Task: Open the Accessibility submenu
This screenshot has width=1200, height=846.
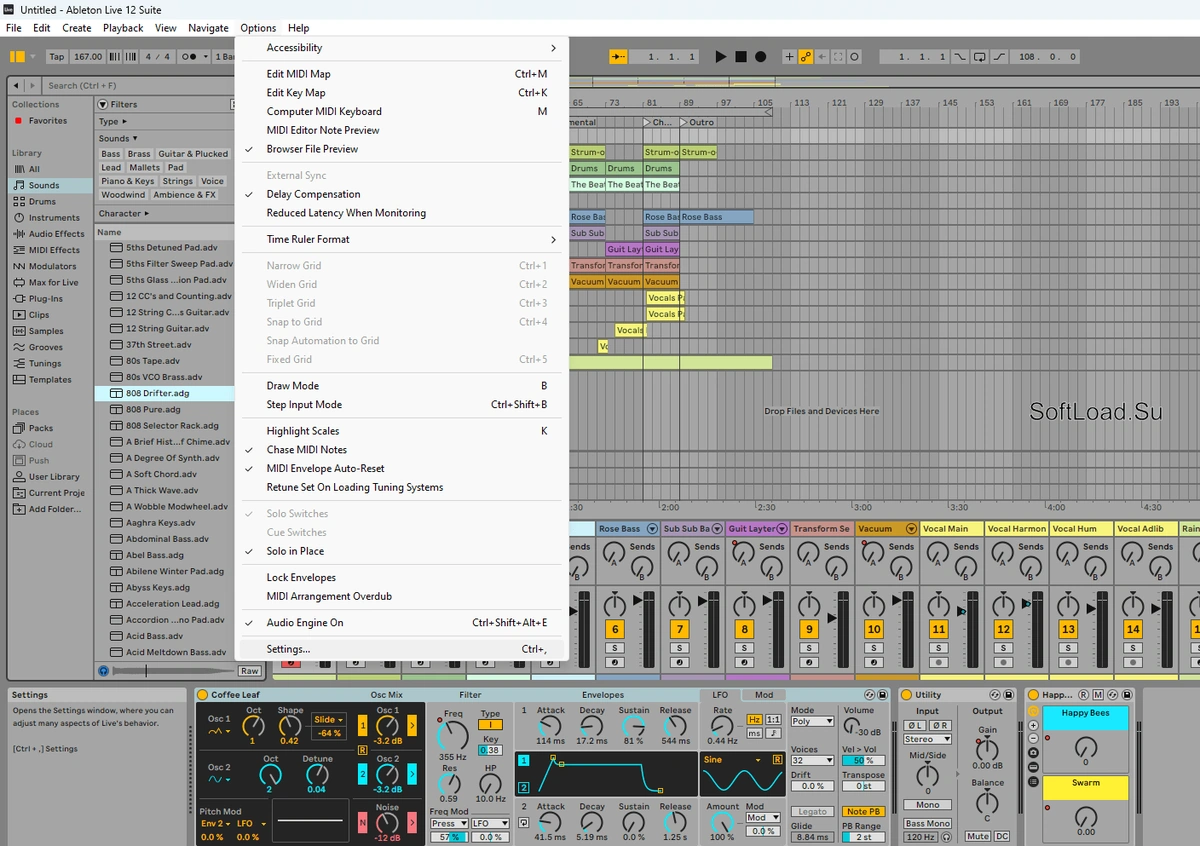Action: [x=402, y=48]
